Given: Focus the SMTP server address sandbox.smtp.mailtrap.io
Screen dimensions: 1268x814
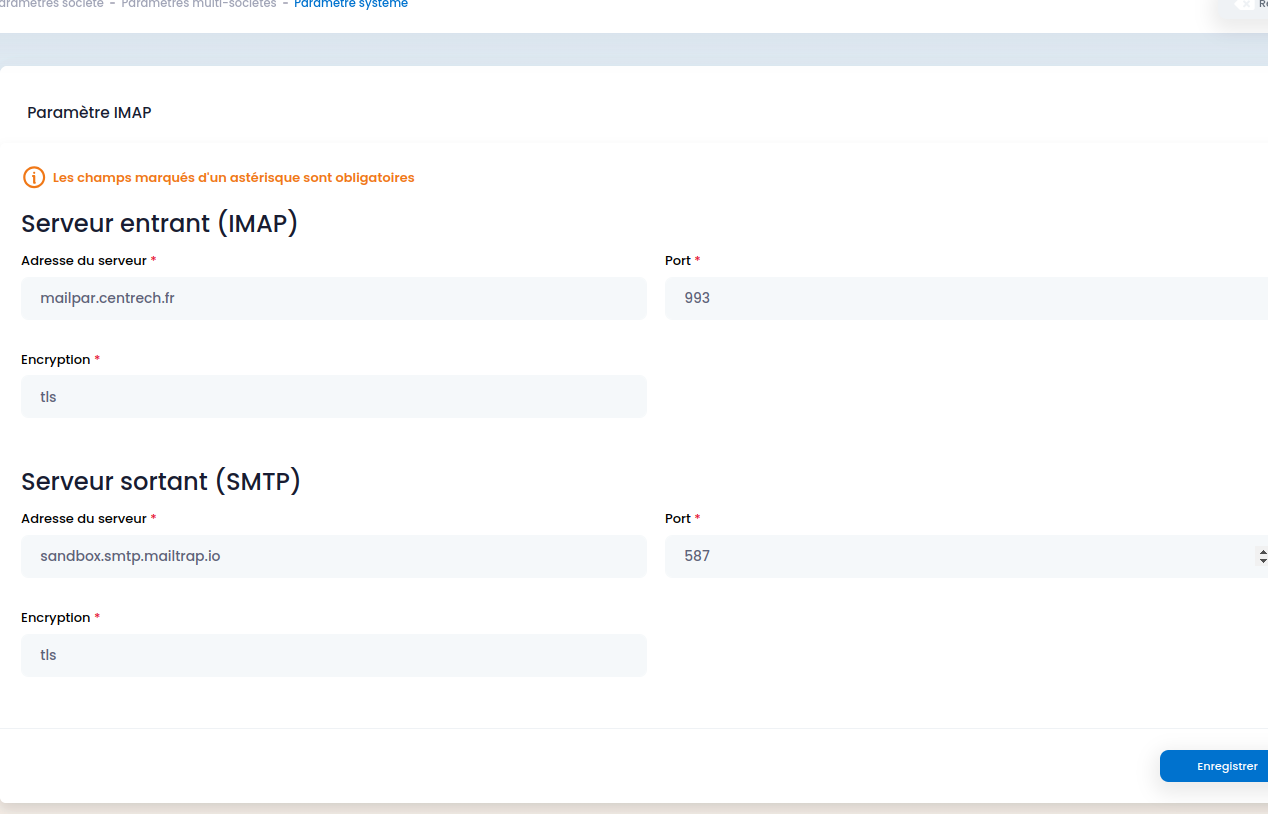Looking at the screenshot, I should [x=334, y=556].
